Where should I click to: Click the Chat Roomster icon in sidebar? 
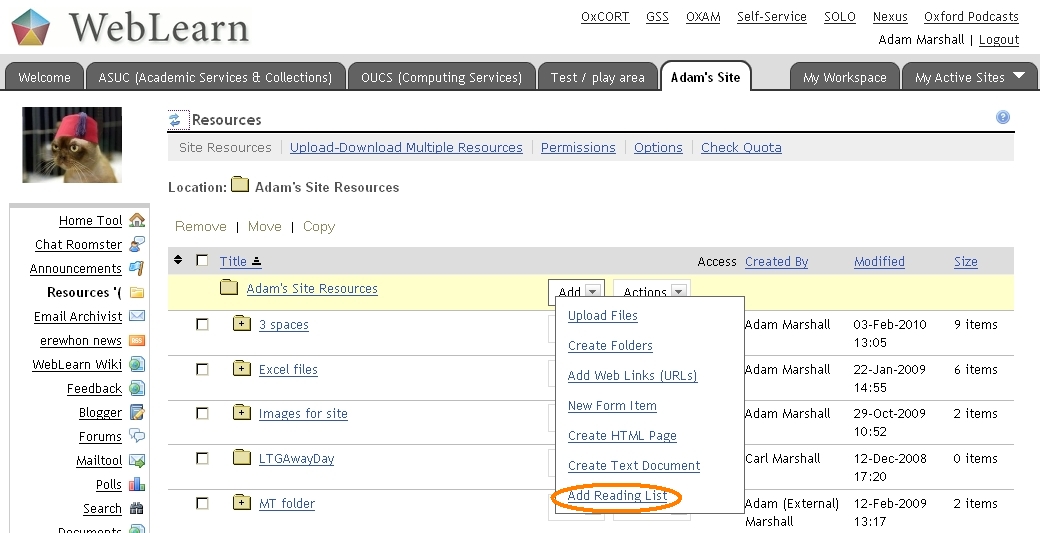point(137,244)
